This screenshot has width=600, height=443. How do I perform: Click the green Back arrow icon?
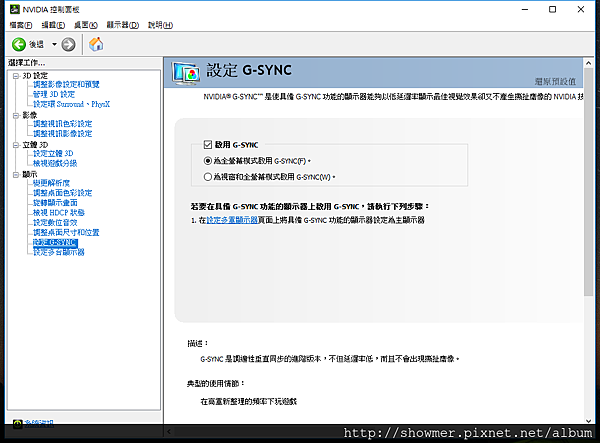pyautogui.click(x=19, y=44)
